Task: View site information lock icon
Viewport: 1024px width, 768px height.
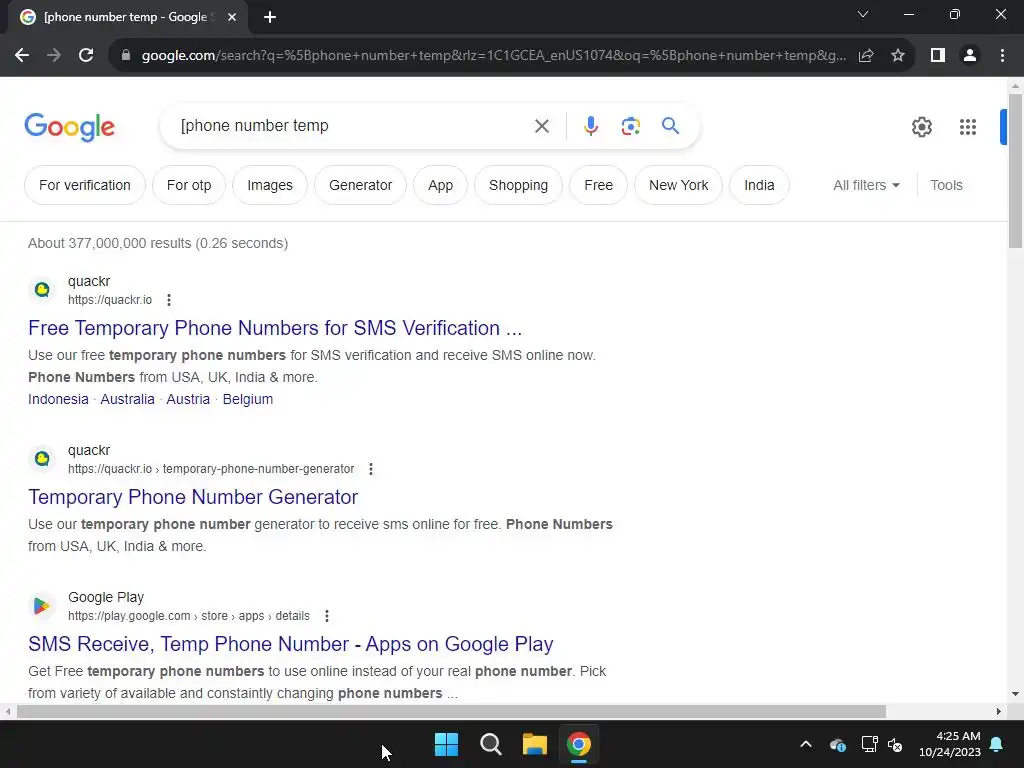Action: coord(126,56)
